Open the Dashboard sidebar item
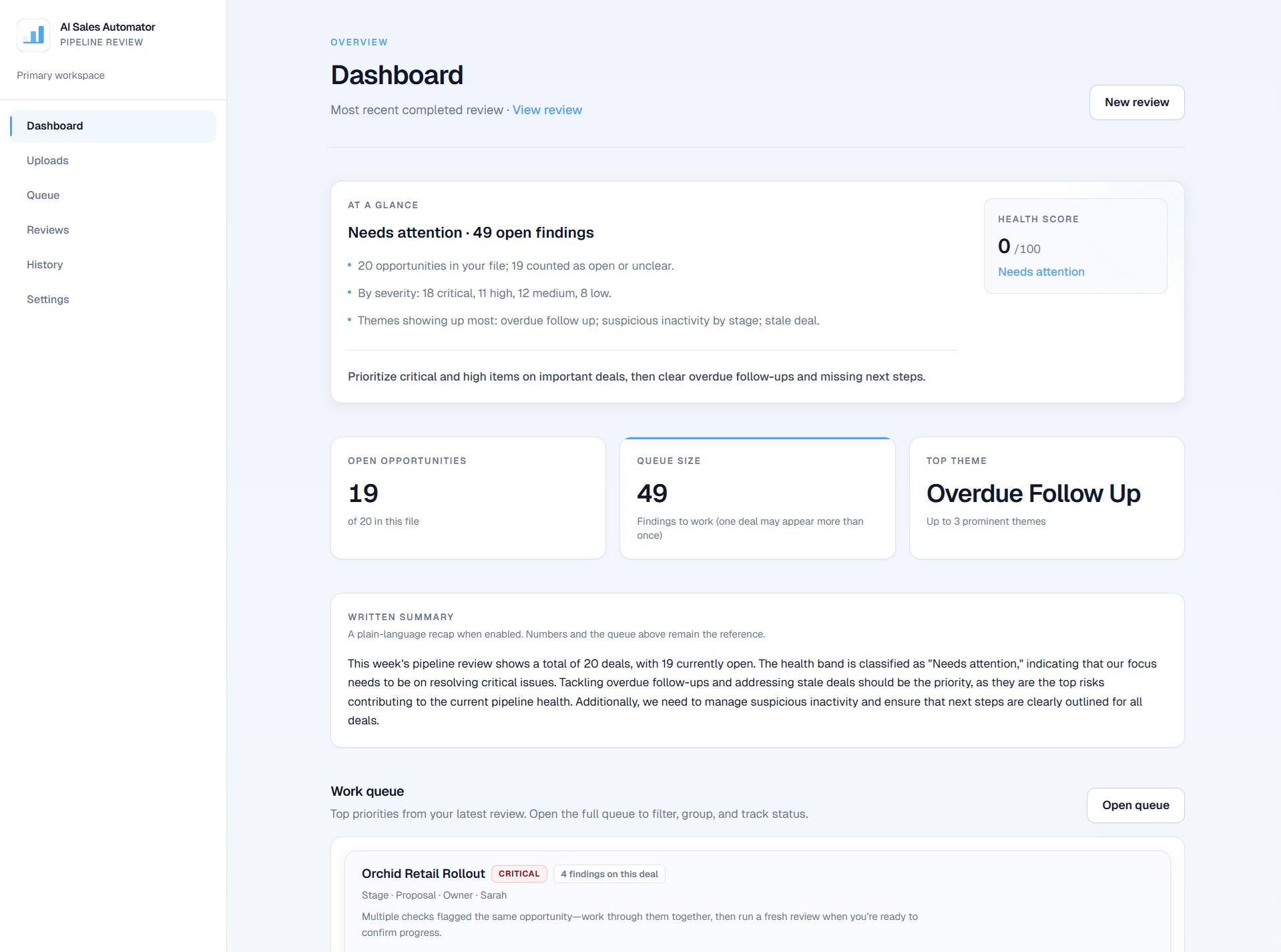 point(55,126)
